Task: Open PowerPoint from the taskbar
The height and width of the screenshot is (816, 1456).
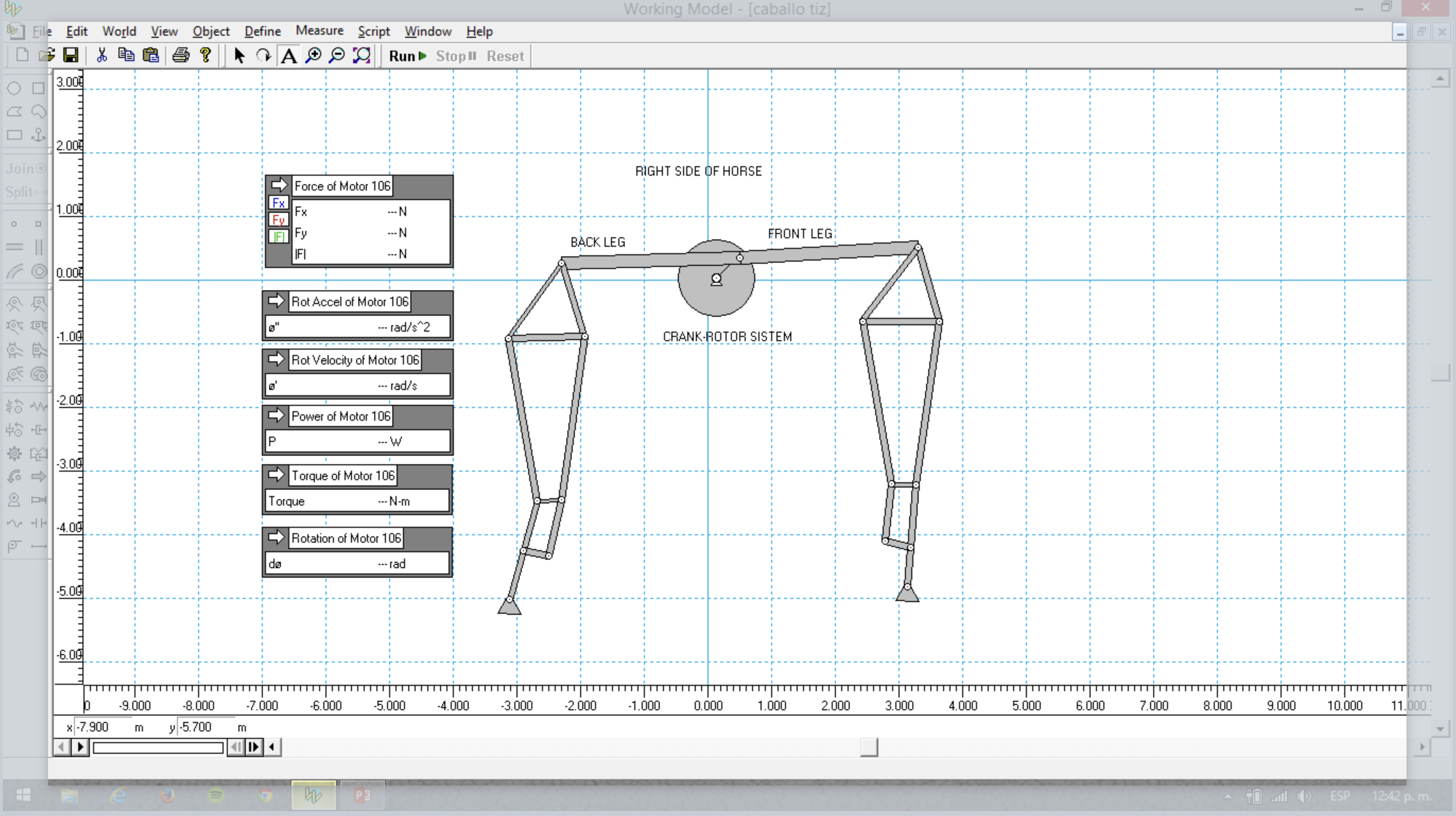Action: [362, 795]
